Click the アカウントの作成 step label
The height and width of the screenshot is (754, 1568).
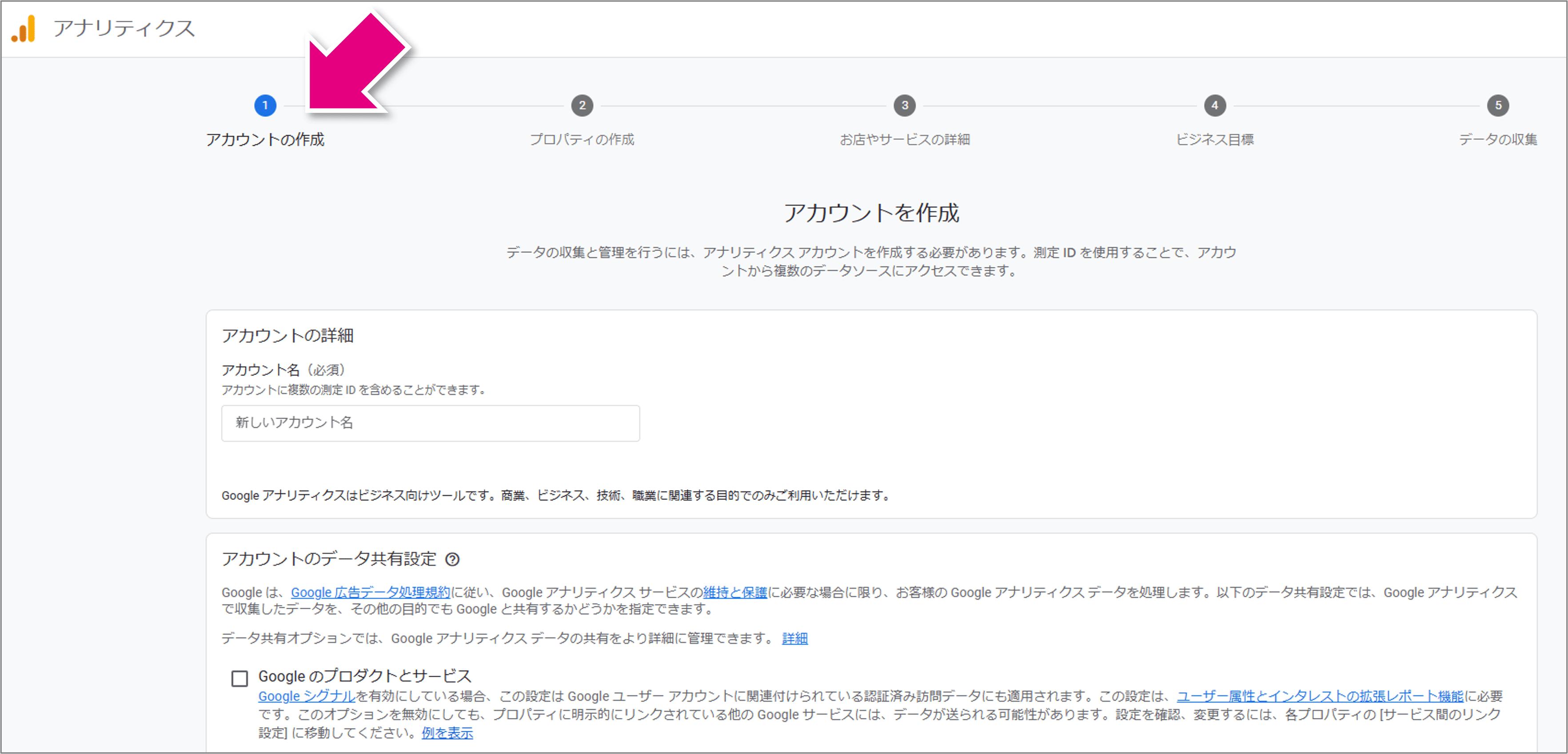click(265, 140)
